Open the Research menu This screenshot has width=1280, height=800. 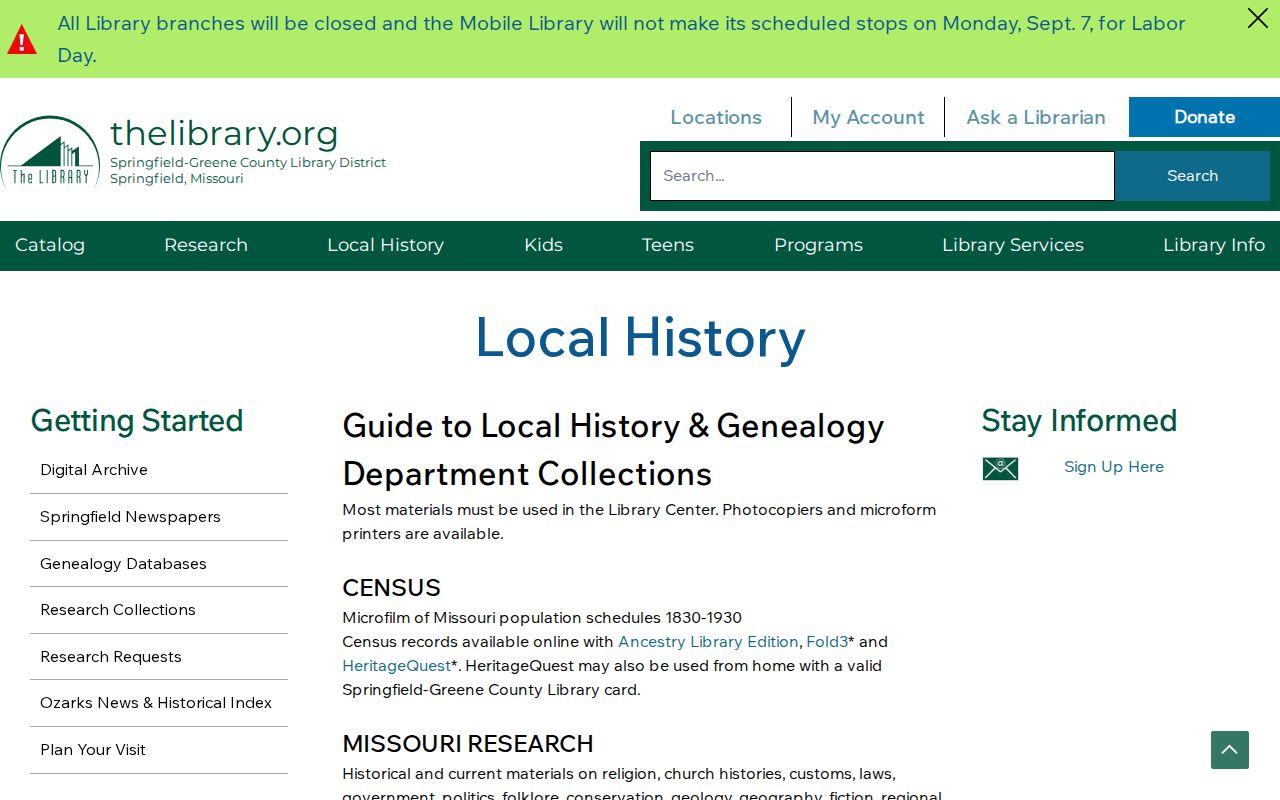pos(206,245)
